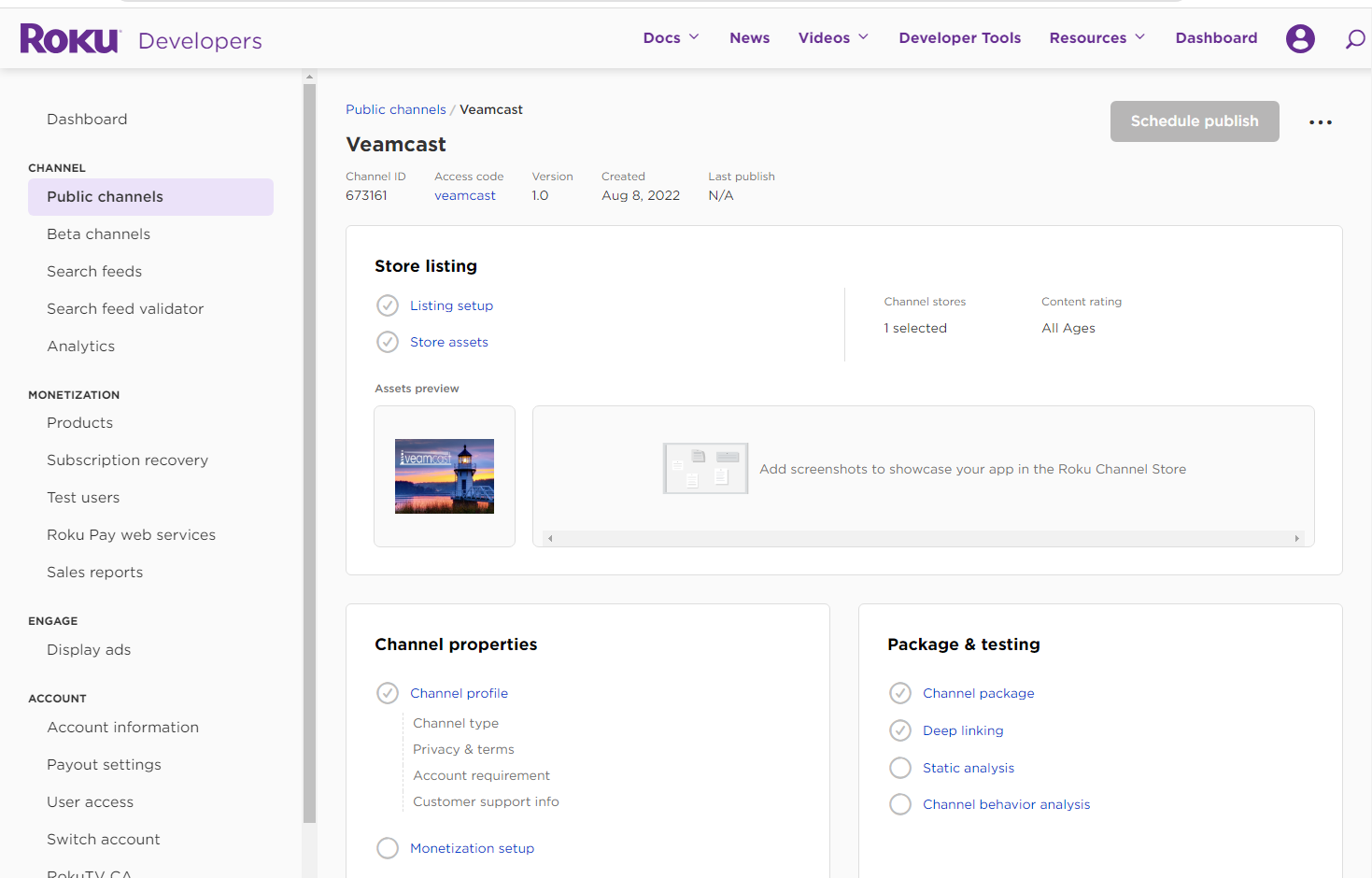This screenshot has width=1372, height=878.
Task: Open the Channel package link
Action: tap(979, 693)
